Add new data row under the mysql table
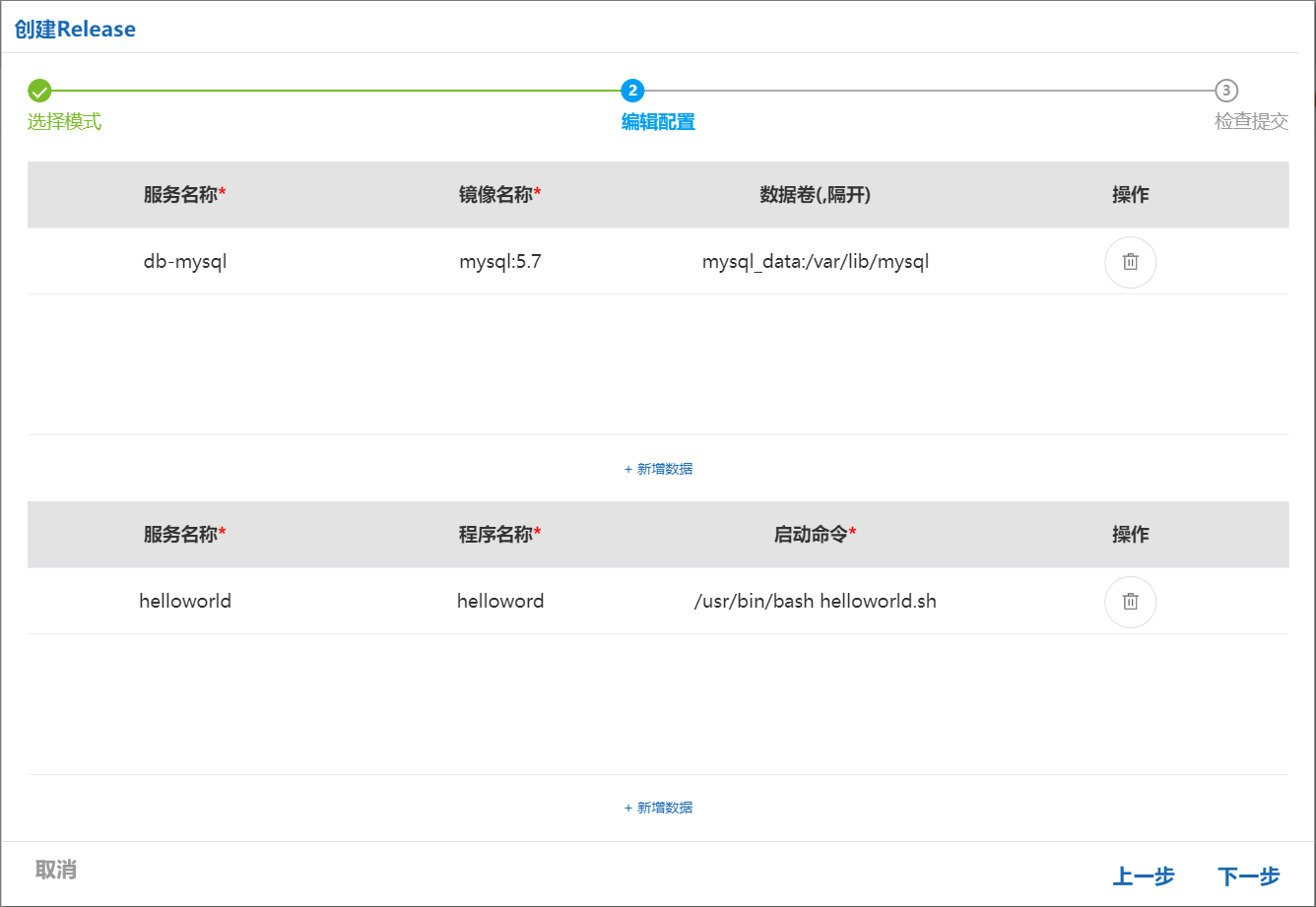Screen dimensions: 1316x907 [658, 469]
